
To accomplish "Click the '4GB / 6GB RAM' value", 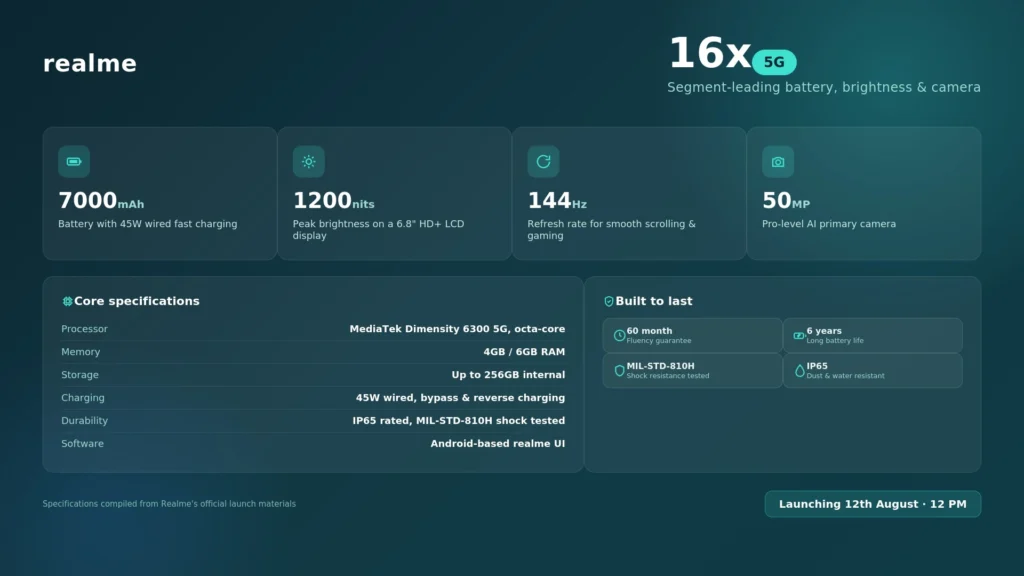I will (x=524, y=352).
